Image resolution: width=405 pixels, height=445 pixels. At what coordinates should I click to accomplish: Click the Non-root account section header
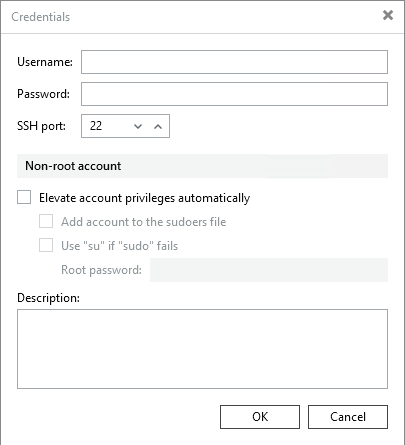click(x=202, y=166)
